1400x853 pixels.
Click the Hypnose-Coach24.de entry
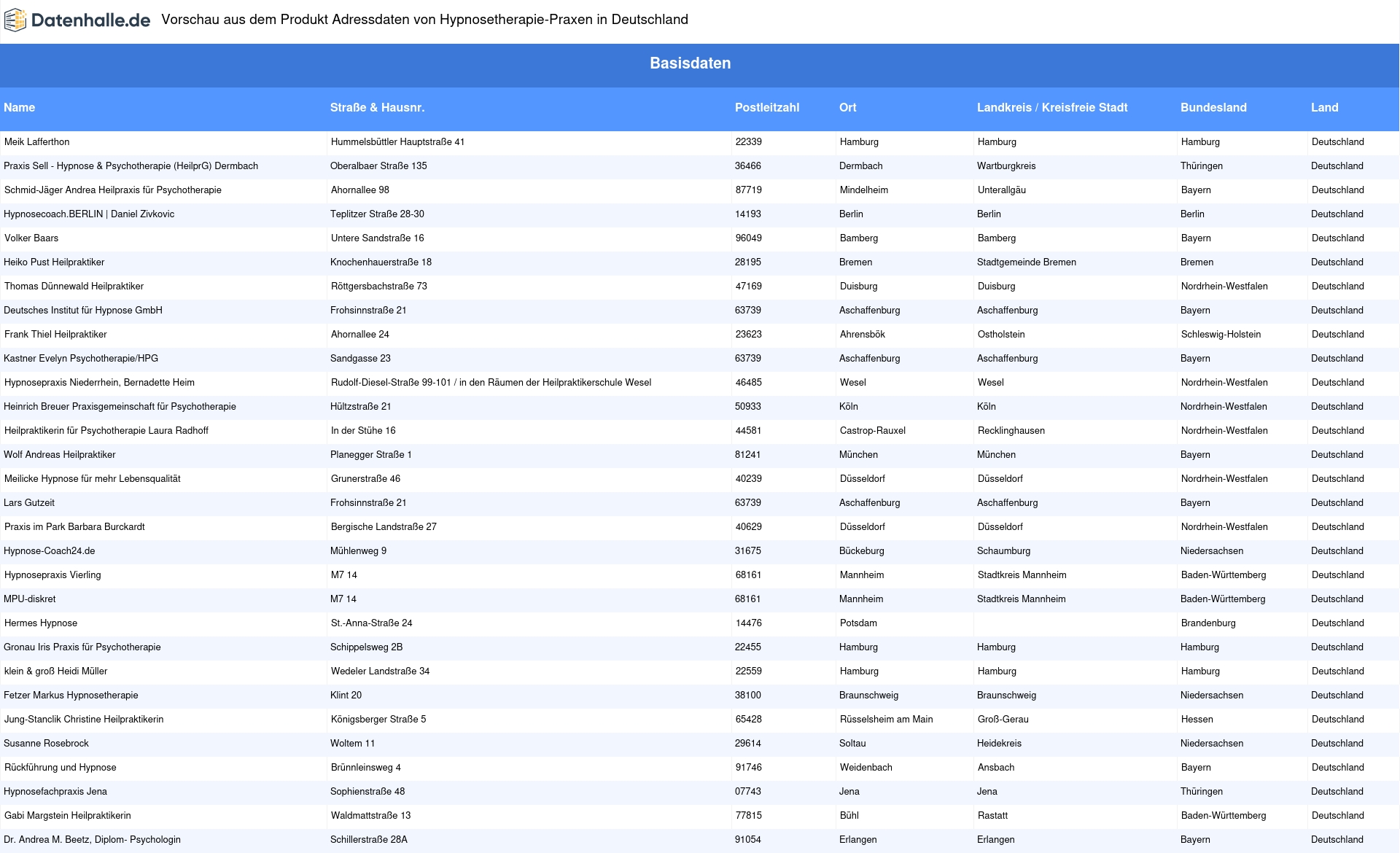pyautogui.click(x=50, y=551)
